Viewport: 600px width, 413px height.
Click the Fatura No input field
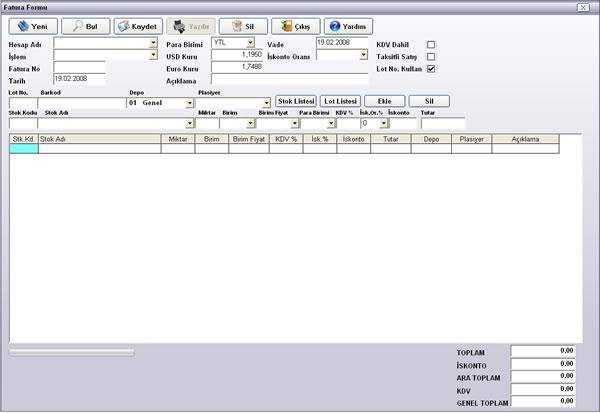[x=80, y=67]
